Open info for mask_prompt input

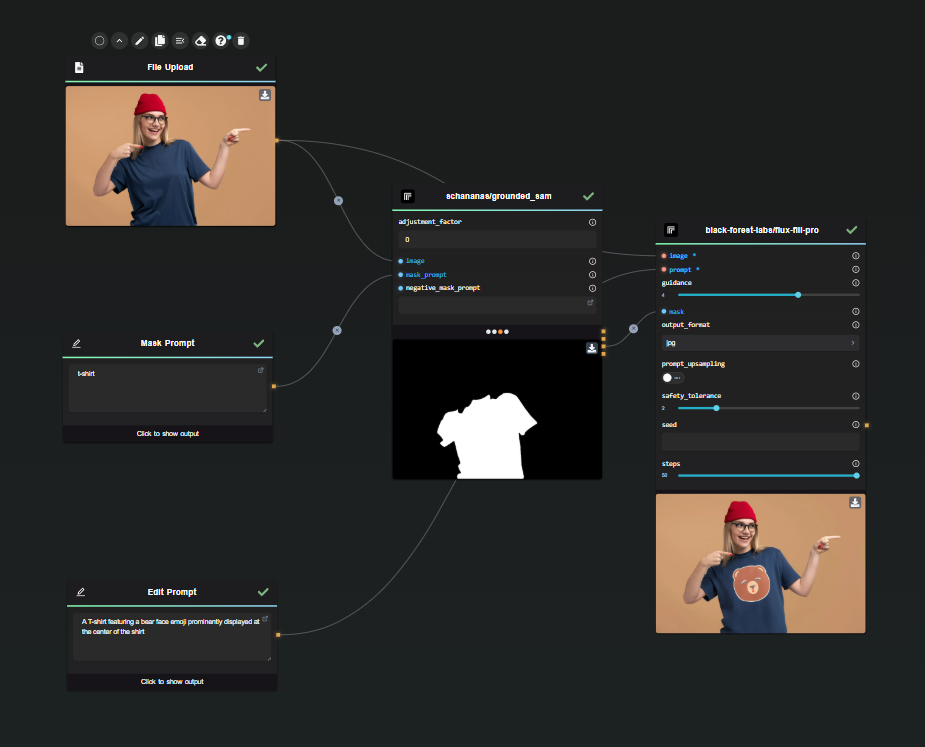coord(592,275)
